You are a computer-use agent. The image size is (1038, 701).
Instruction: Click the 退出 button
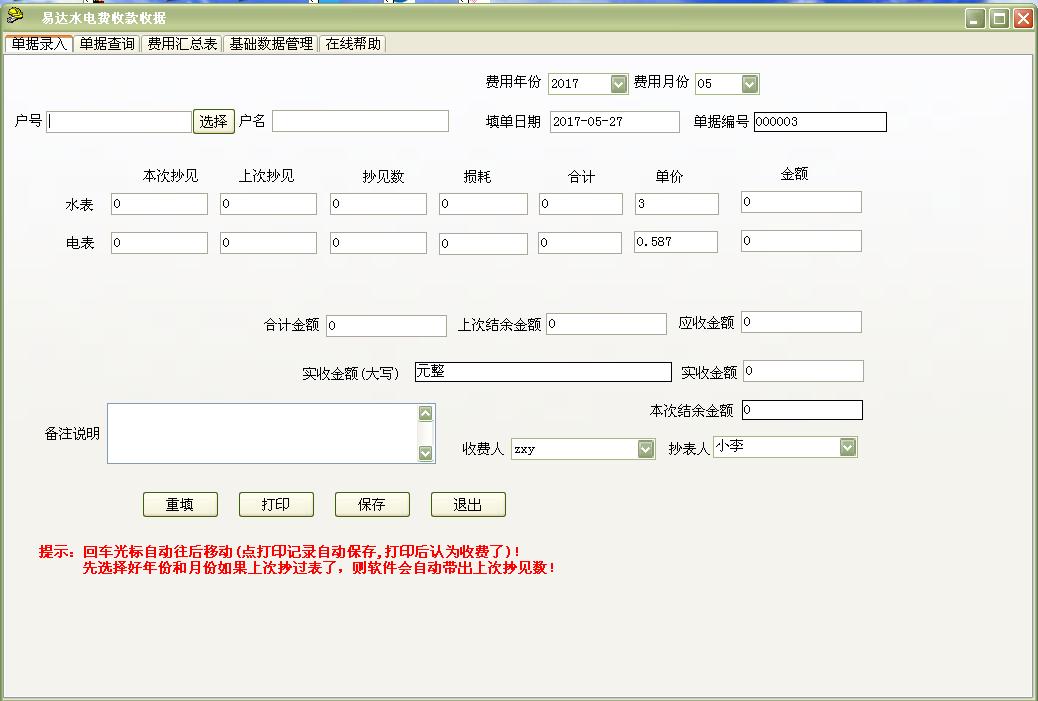[468, 504]
